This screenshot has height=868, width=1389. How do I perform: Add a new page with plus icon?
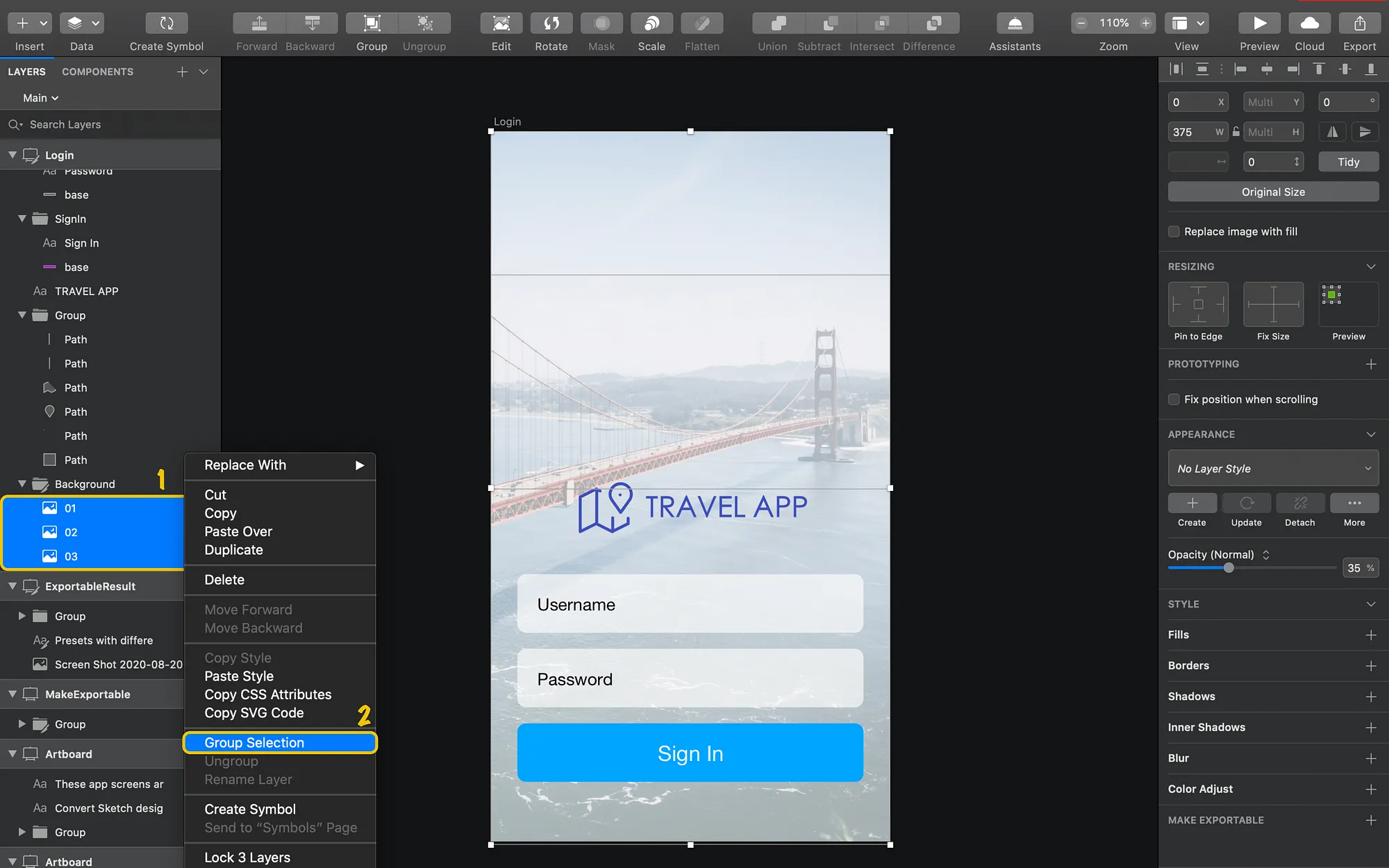point(182,72)
